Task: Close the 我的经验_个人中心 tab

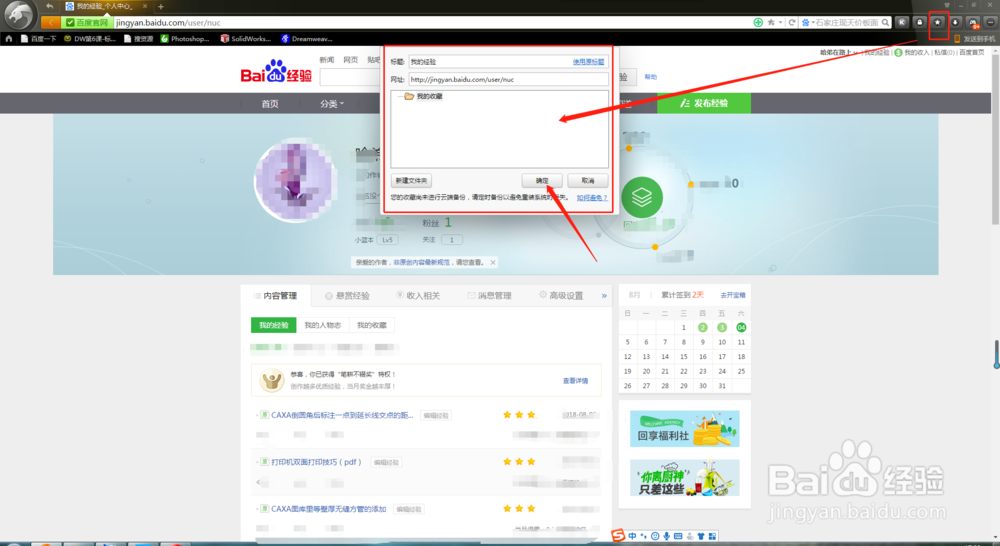Action: [x=145, y=6]
